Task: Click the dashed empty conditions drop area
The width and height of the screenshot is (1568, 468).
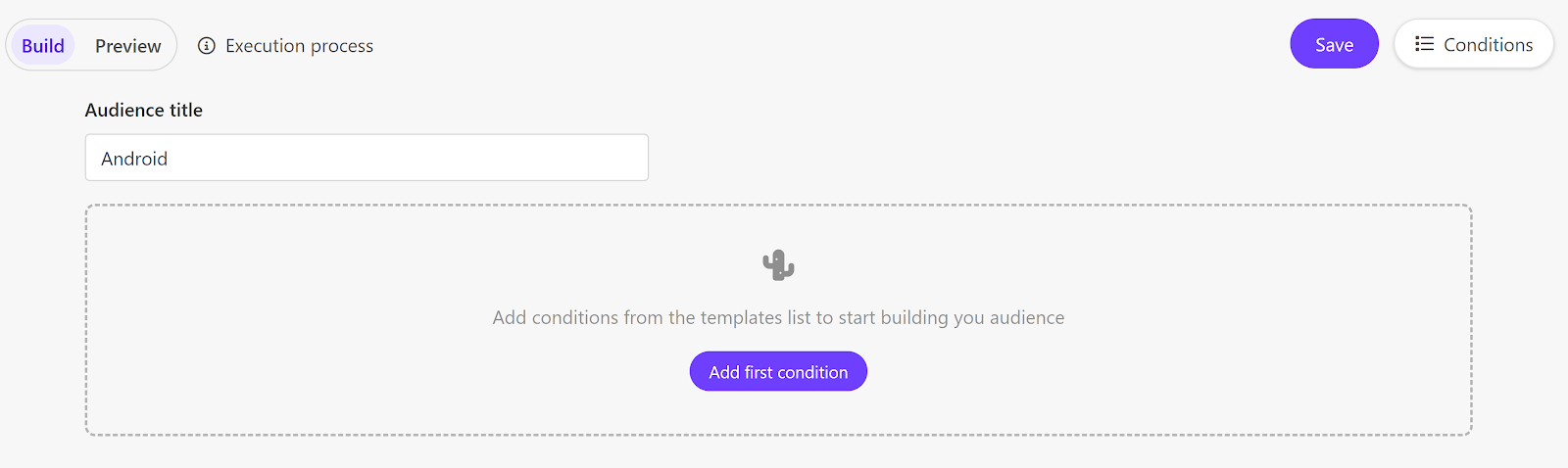Action: coord(778,320)
